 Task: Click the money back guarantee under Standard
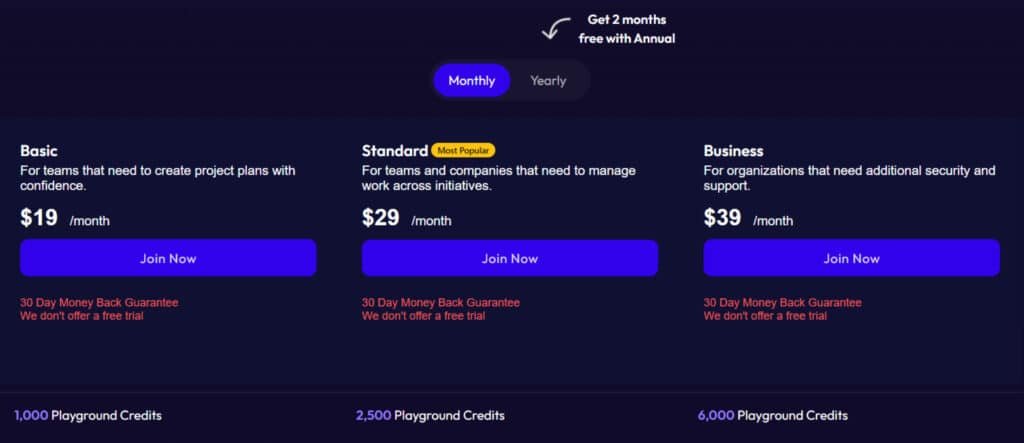[x=441, y=302]
